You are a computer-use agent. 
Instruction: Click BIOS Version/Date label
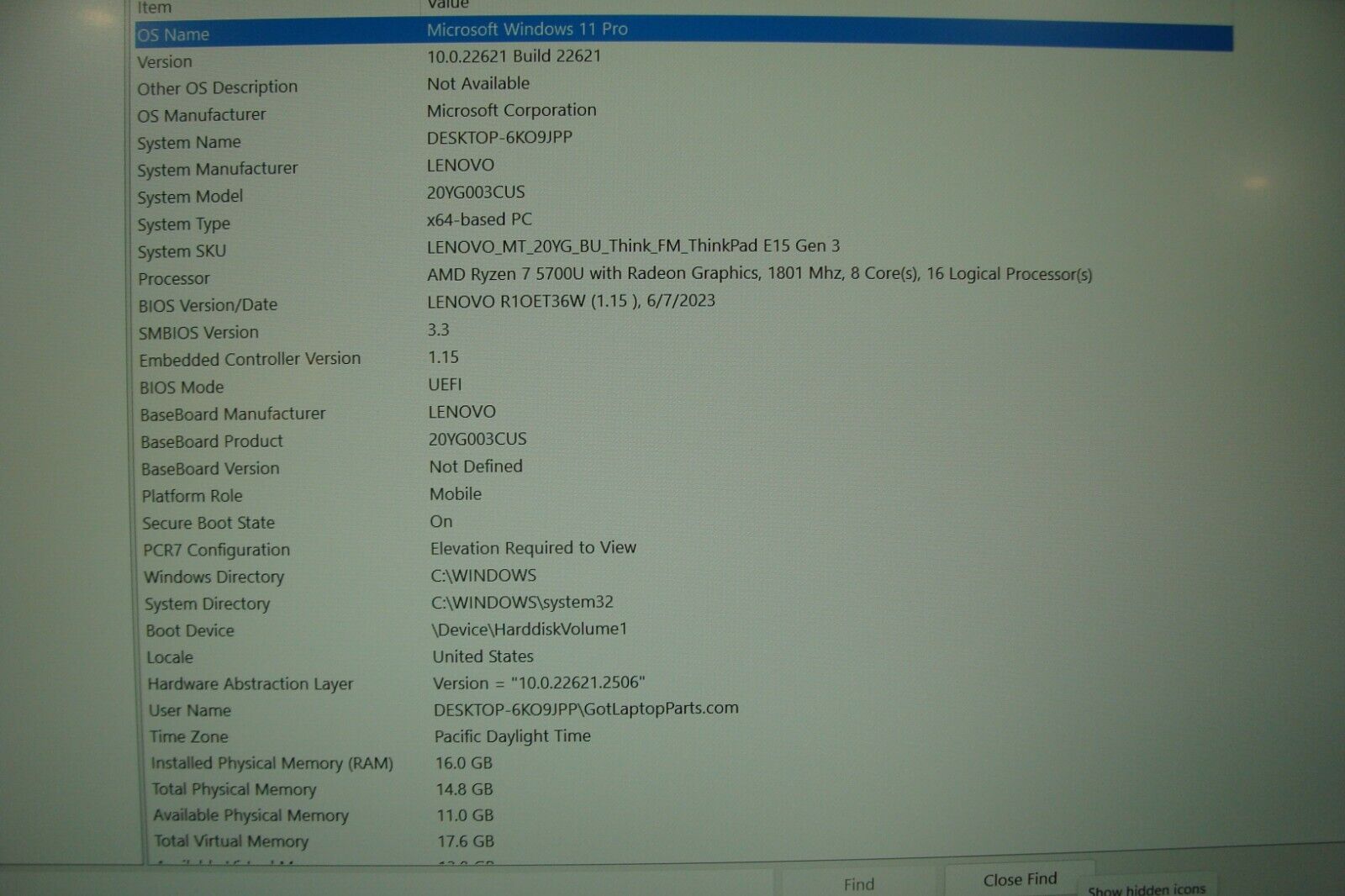coord(208,305)
